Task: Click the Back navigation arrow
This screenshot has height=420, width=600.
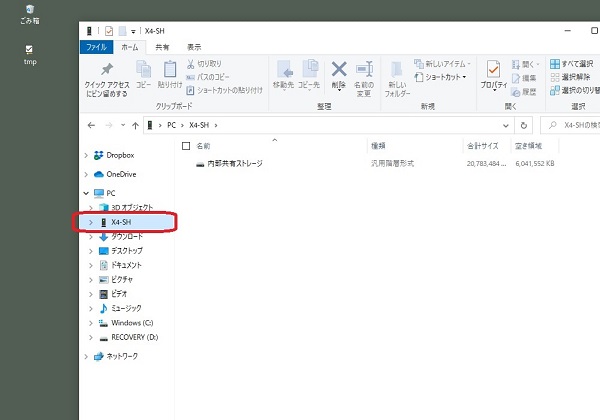Action: coord(91,125)
